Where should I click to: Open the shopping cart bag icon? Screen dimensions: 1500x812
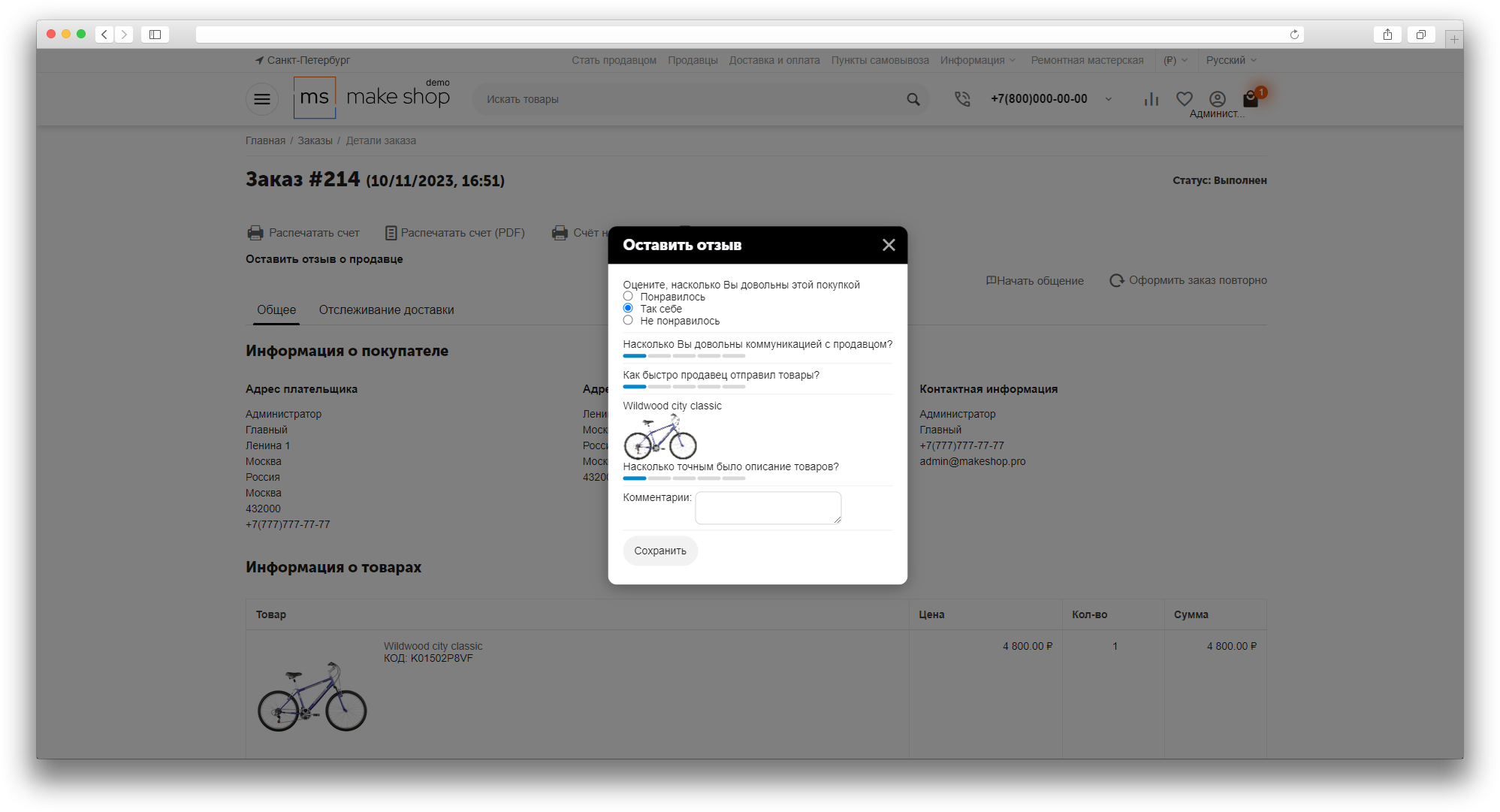1251,99
